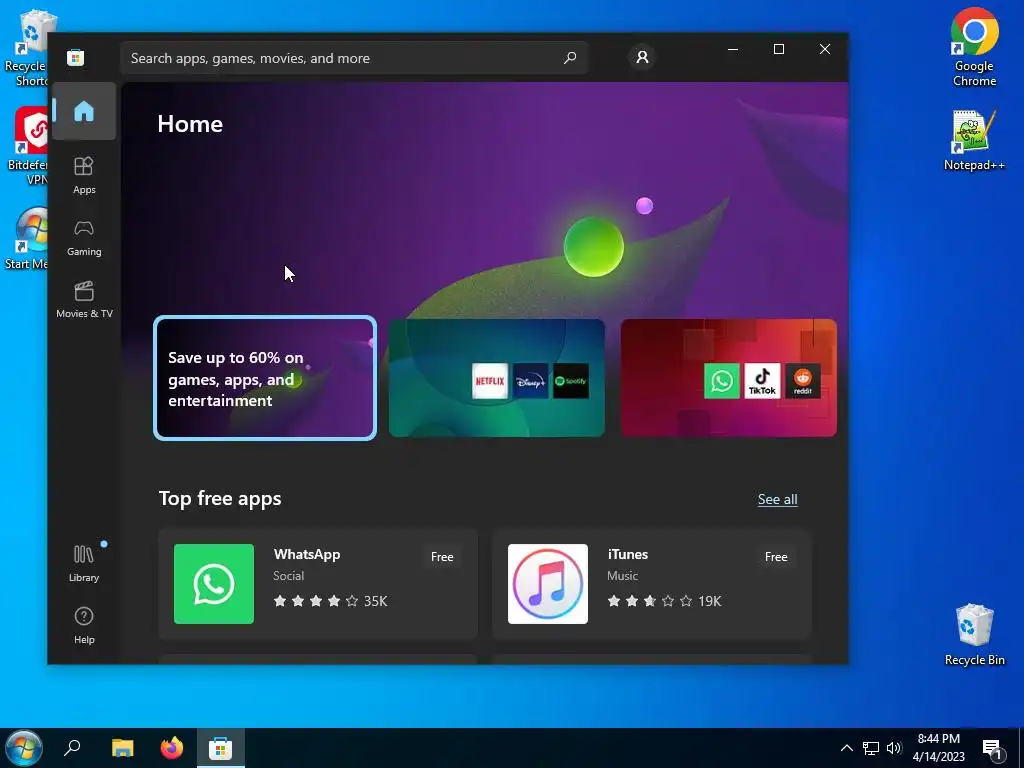Open the iTunes app icon

[547, 584]
